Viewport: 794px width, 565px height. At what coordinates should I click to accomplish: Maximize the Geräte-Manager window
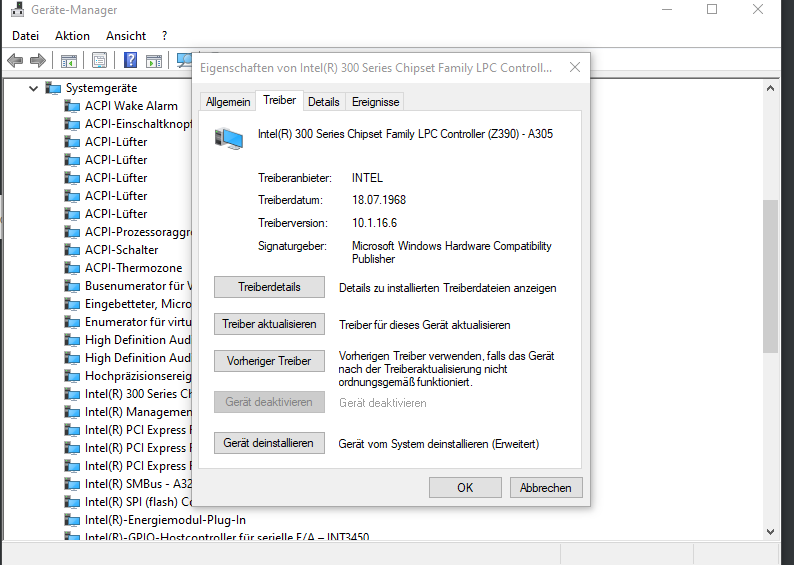712,9
